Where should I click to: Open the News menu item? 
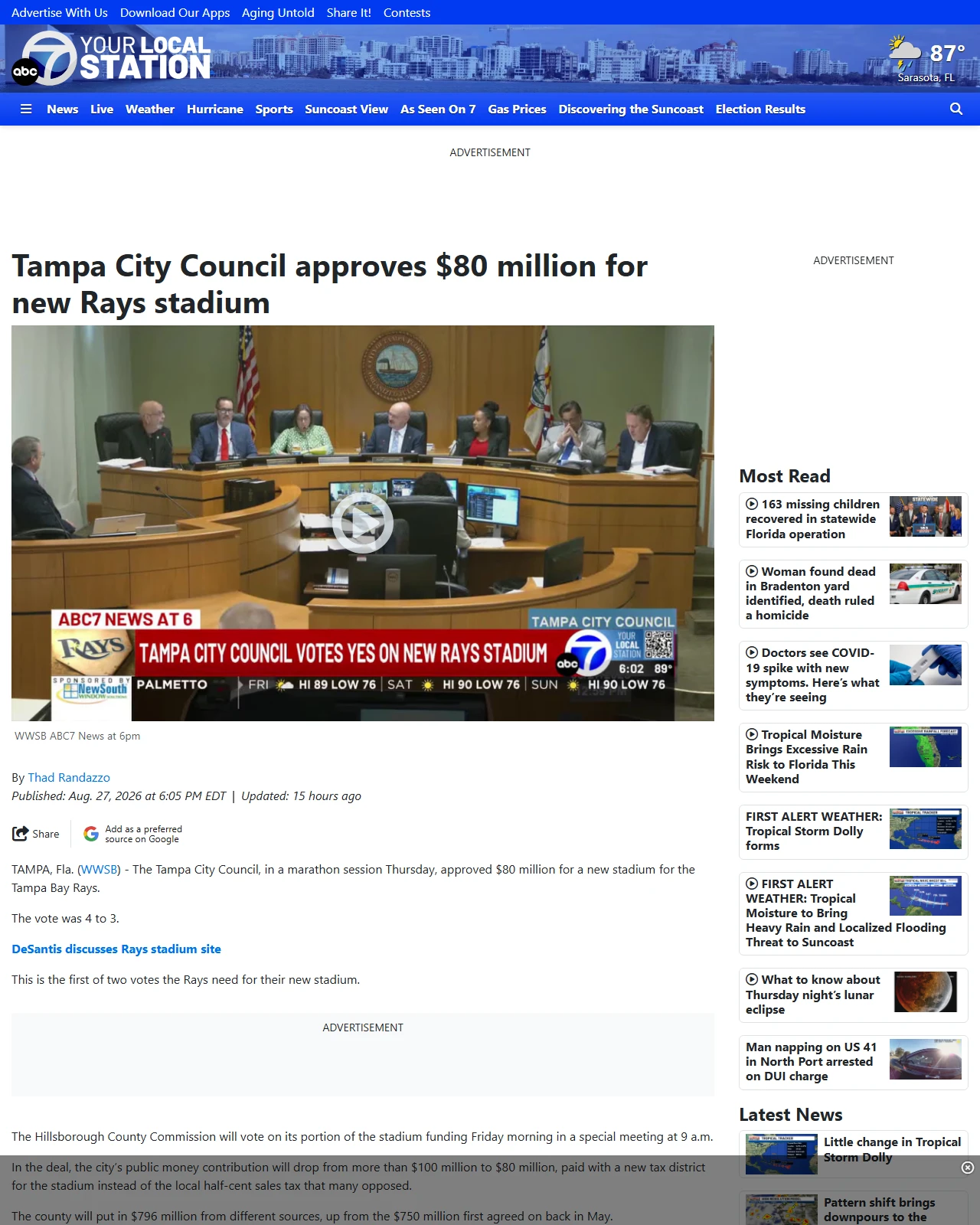[62, 109]
